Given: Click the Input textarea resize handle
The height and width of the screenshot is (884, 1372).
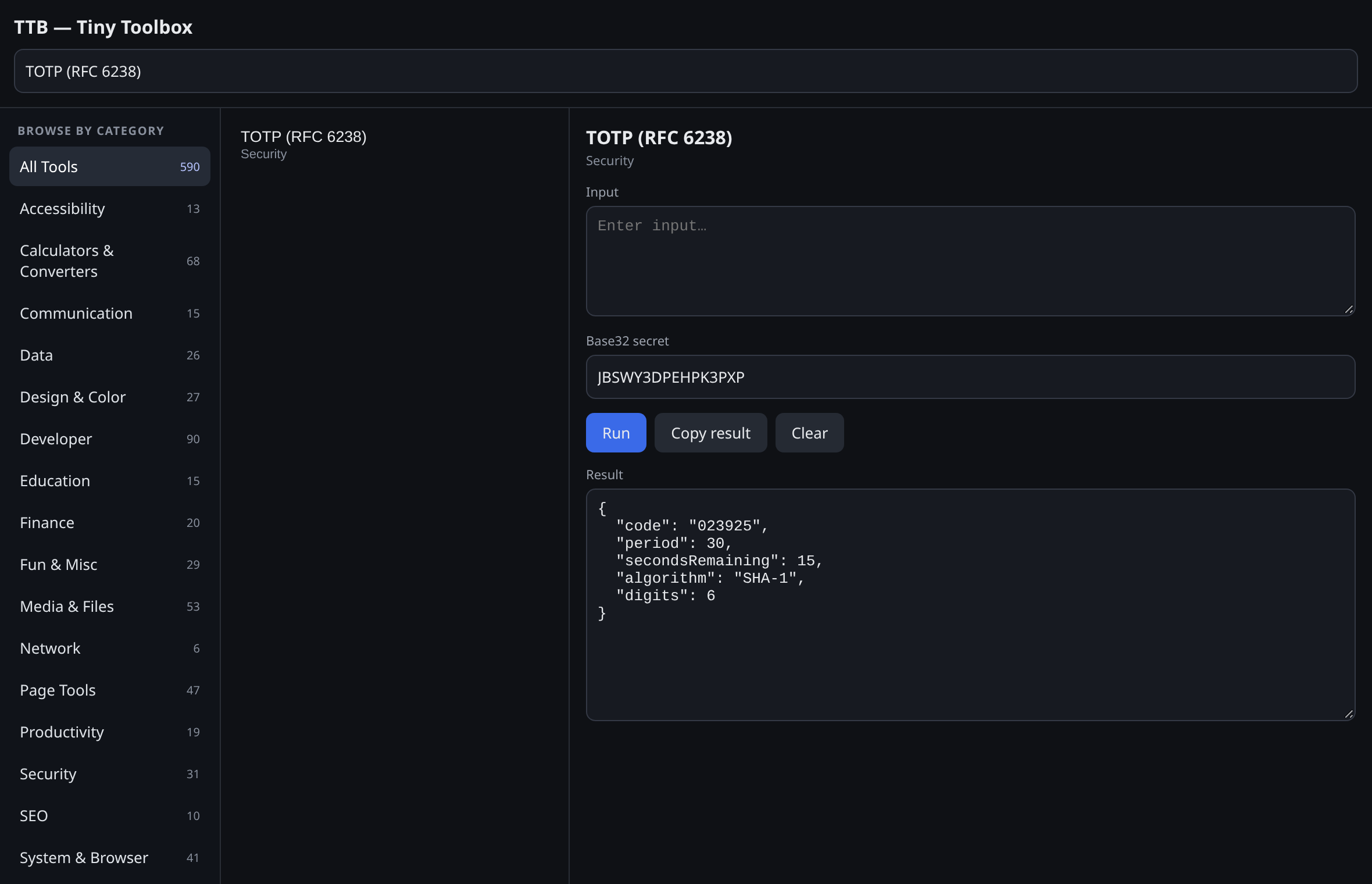Looking at the screenshot, I should tap(1349, 309).
